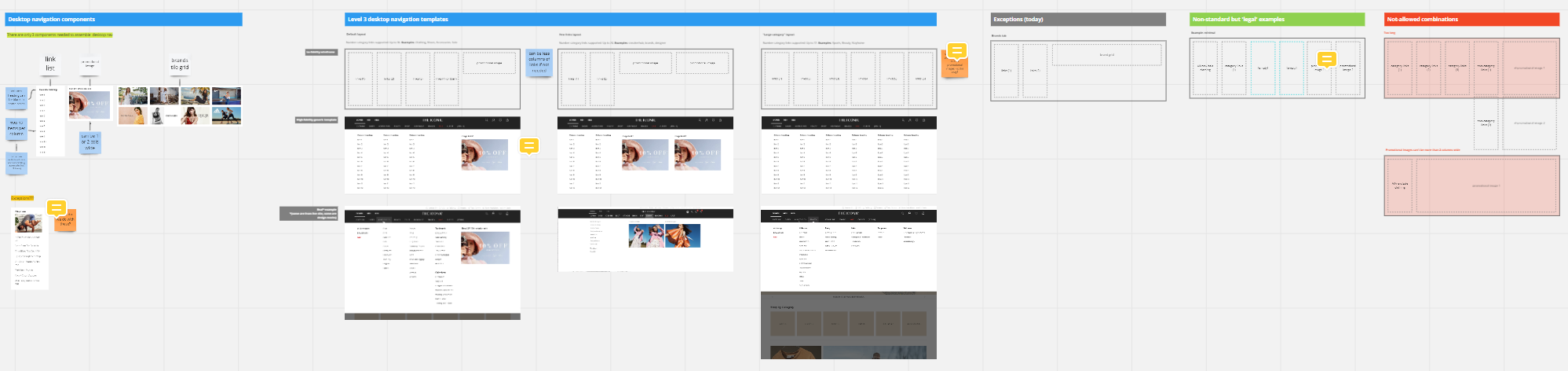Screen dimensions: 1568x371
Task: Select the brands tile grid photo collage
Action: point(180,106)
